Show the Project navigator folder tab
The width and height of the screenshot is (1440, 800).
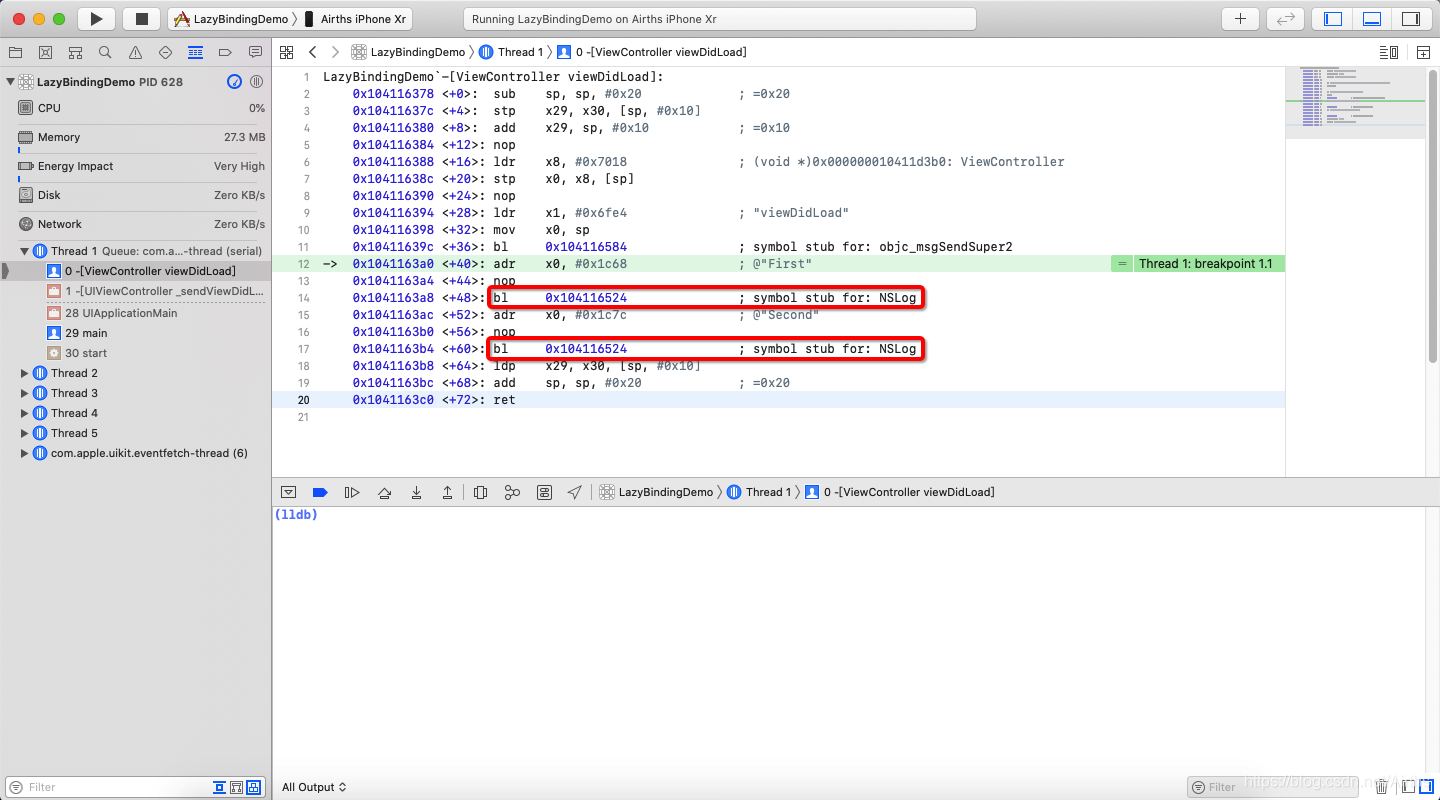15,52
